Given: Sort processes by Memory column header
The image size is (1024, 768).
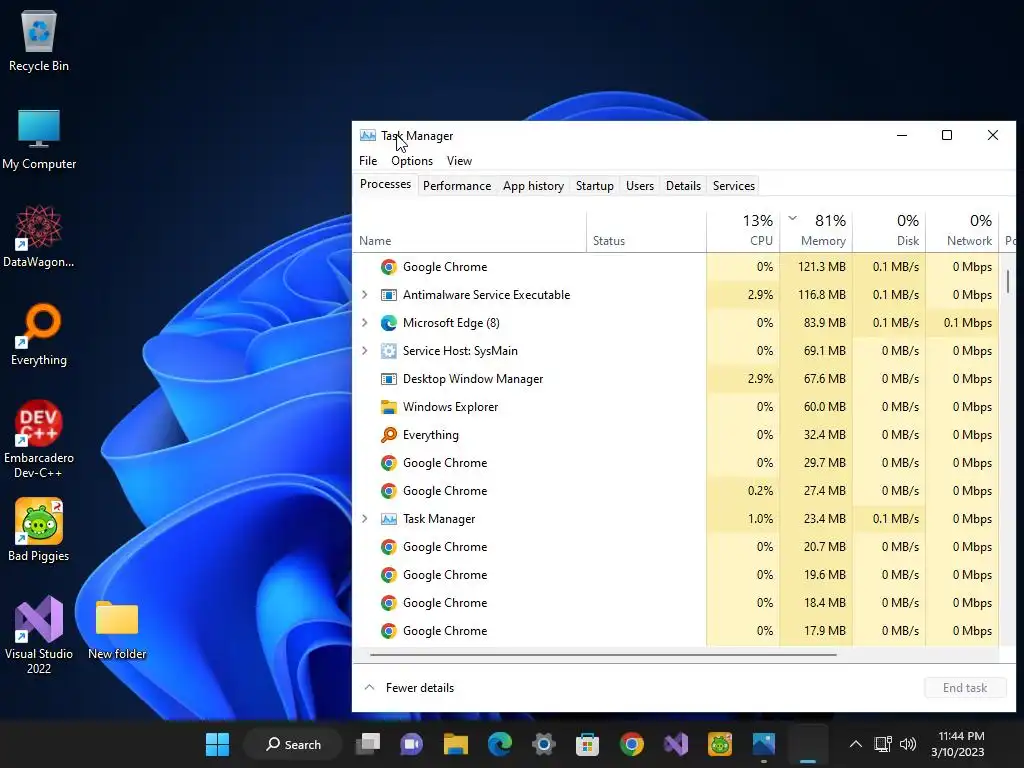Looking at the screenshot, I should [816, 232].
